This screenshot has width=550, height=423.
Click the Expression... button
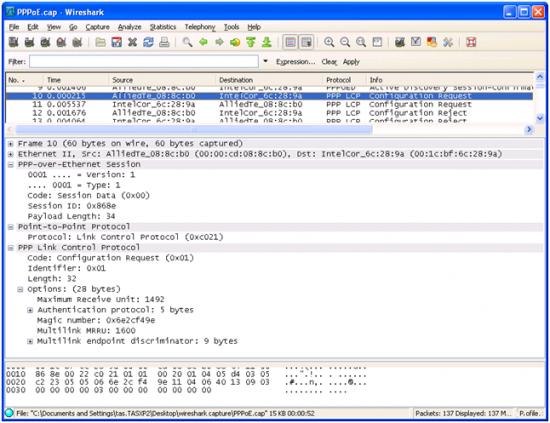click(295, 62)
